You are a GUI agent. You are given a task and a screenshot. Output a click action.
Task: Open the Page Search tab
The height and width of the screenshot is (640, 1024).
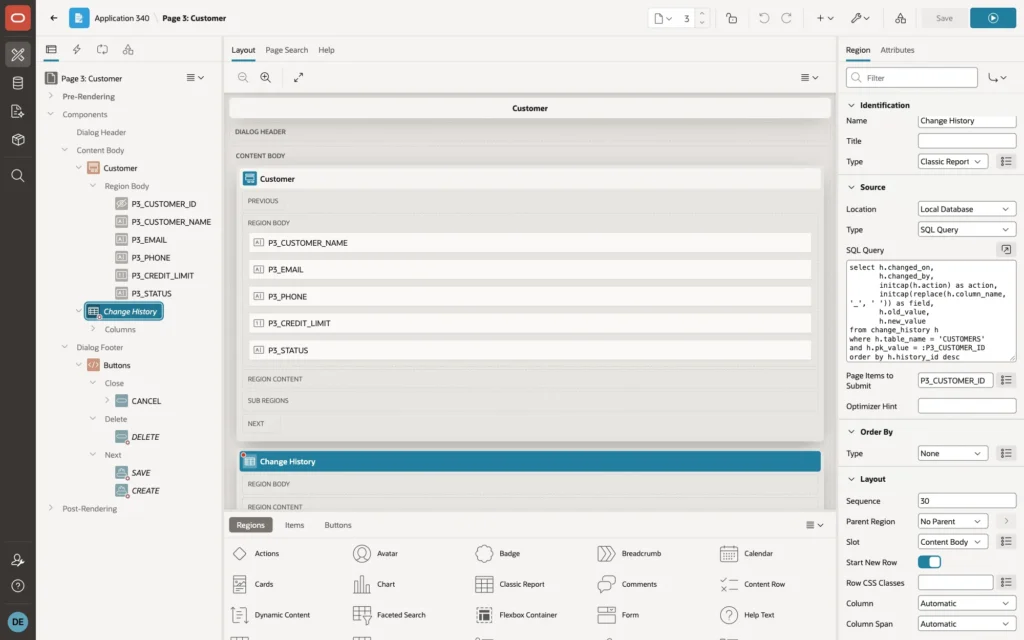coord(286,50)
